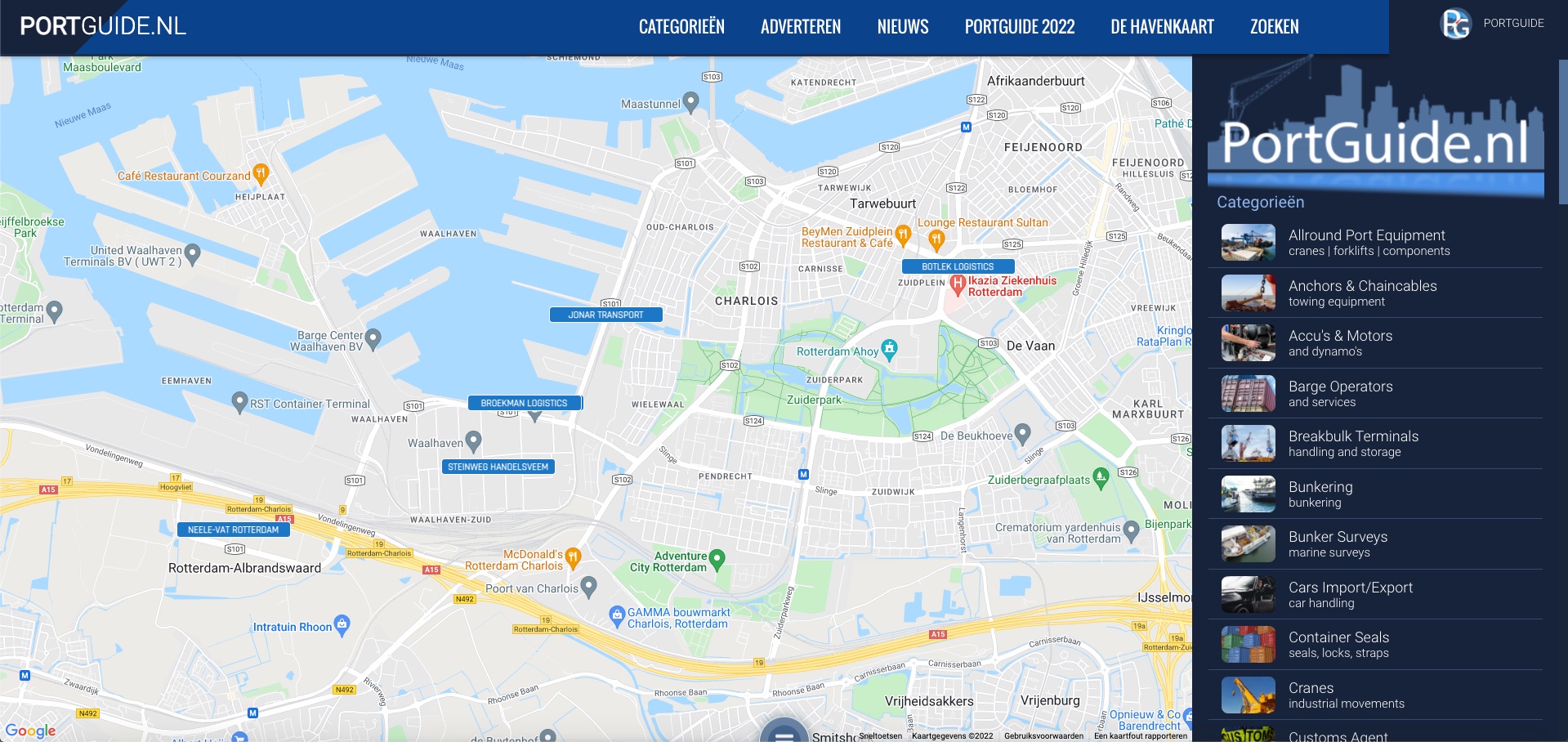This screenshot has height=742, width=1568.
Task: Click United Waalhaven Terminals map pin
Action: pyautogui.click(x=192, y=254)
